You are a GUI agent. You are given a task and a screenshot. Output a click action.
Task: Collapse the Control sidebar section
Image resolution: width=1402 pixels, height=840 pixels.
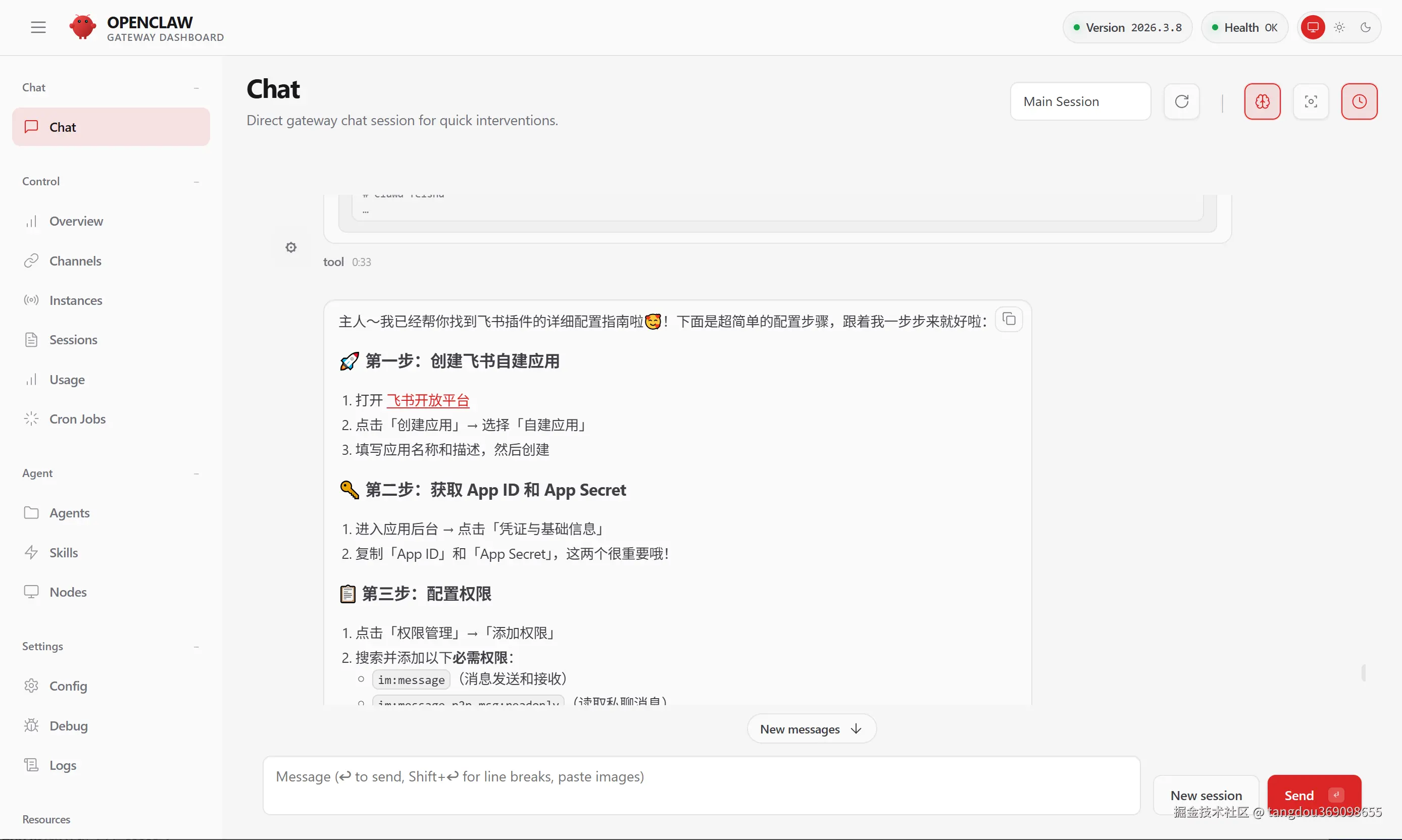[x=196, y=182]
